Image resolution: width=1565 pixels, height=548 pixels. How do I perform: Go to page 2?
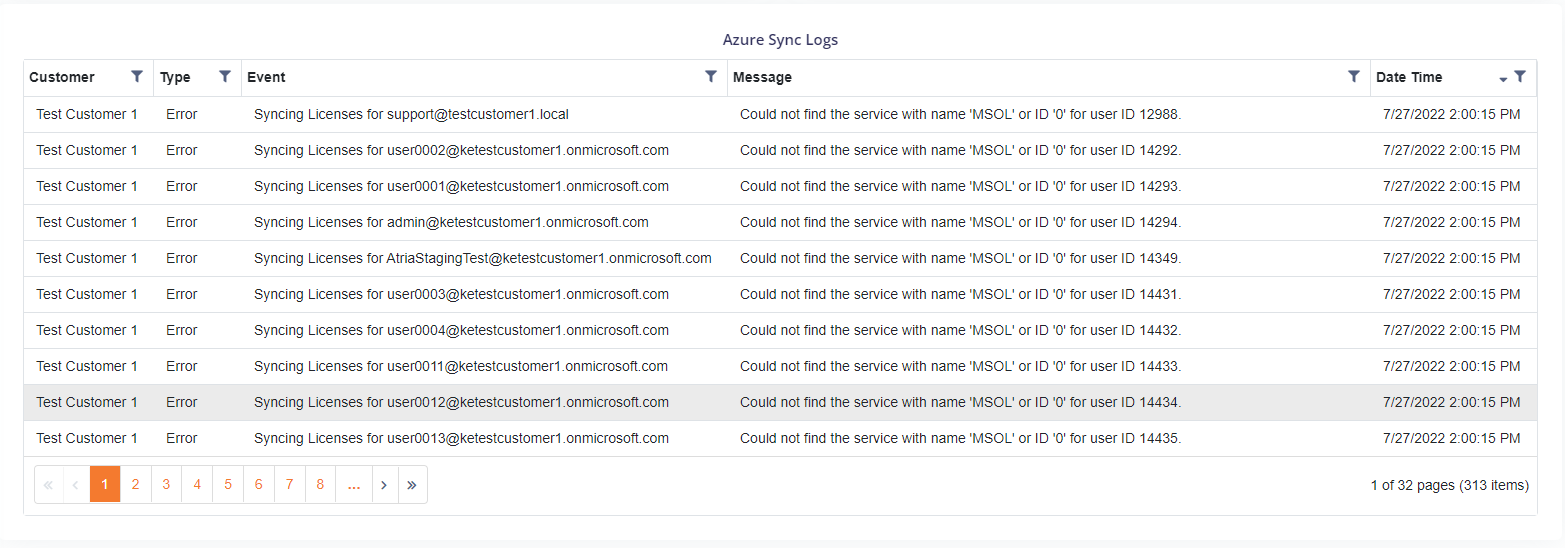coord(135,484)
